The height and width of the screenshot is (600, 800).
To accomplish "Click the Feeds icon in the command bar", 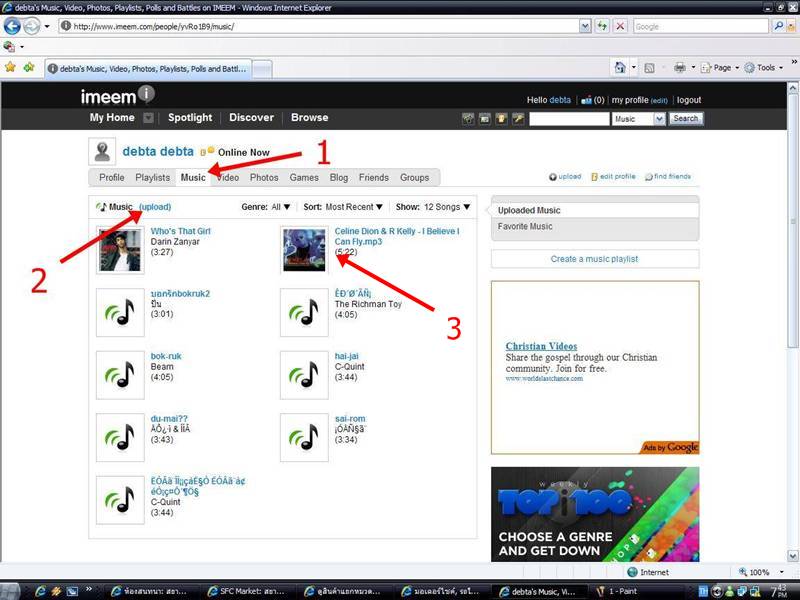I will pyautogui.click(x=649, y=68).
